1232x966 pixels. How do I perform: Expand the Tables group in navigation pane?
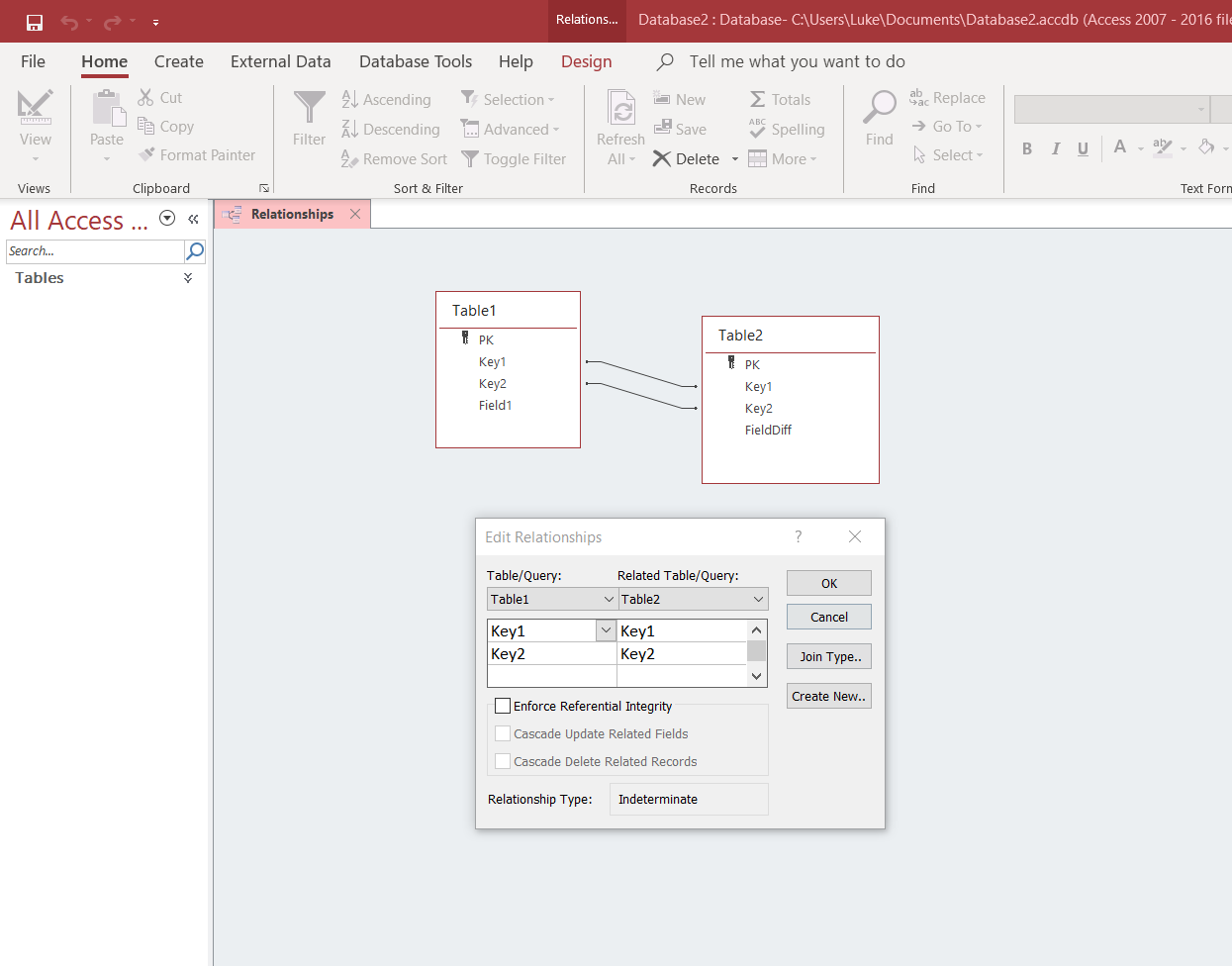[x=188, y=278]
